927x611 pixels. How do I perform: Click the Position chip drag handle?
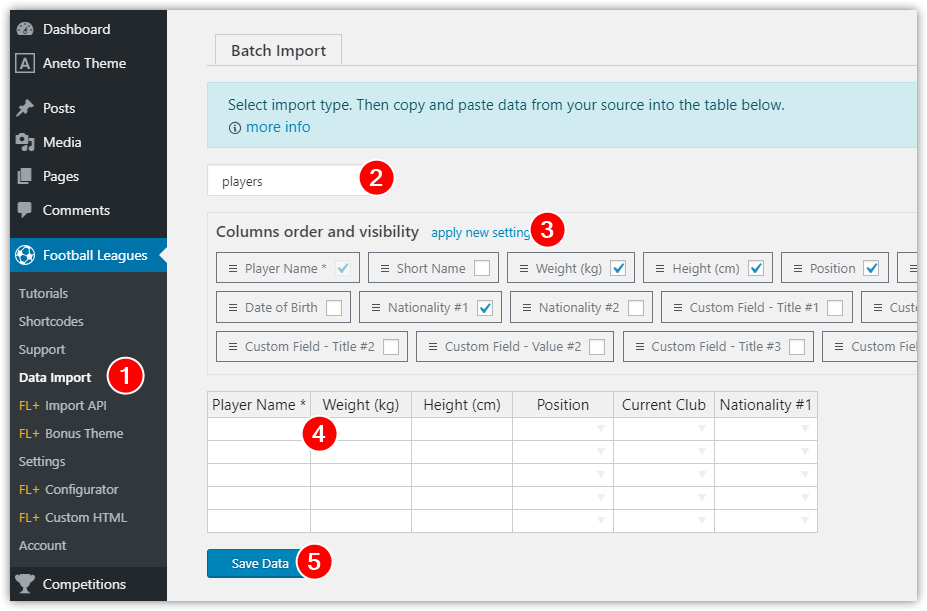point(798,269)
